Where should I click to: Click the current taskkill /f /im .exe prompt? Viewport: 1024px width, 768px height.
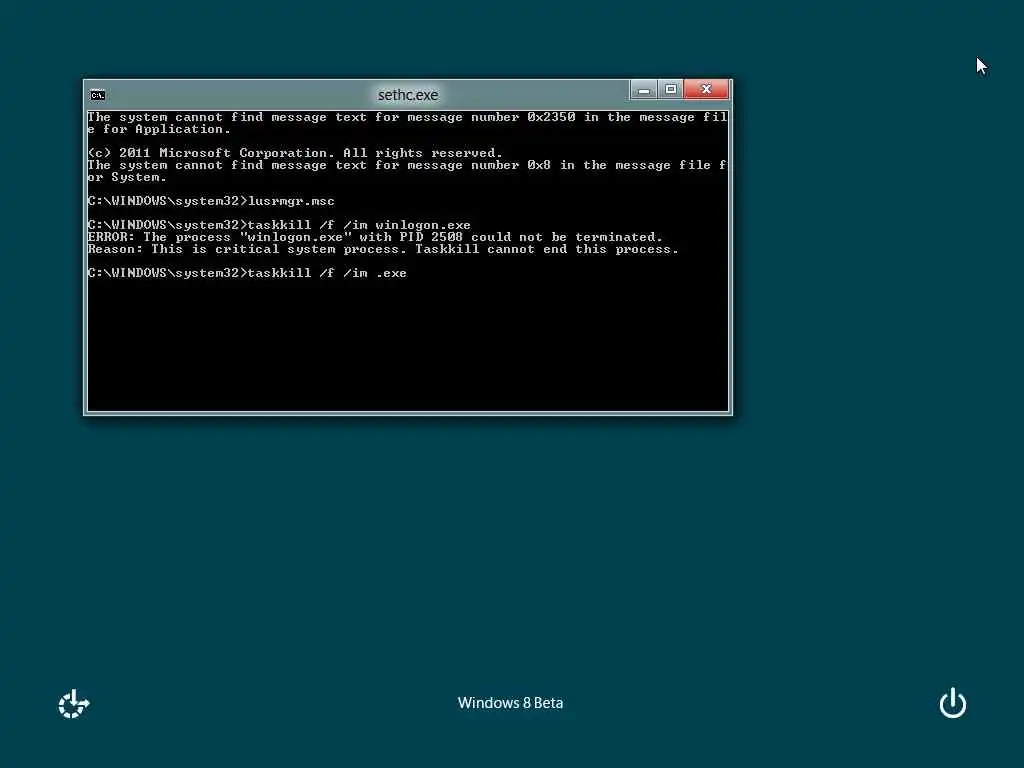pos(247,273)
